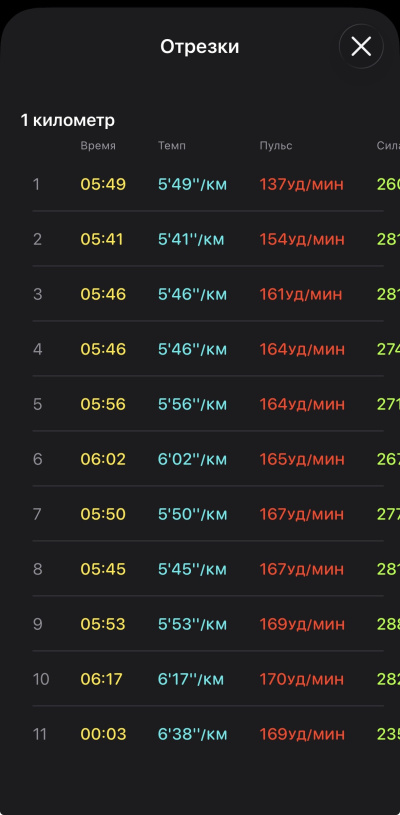
Task: Tap the Пульс column header
Action: coord(276,146)
